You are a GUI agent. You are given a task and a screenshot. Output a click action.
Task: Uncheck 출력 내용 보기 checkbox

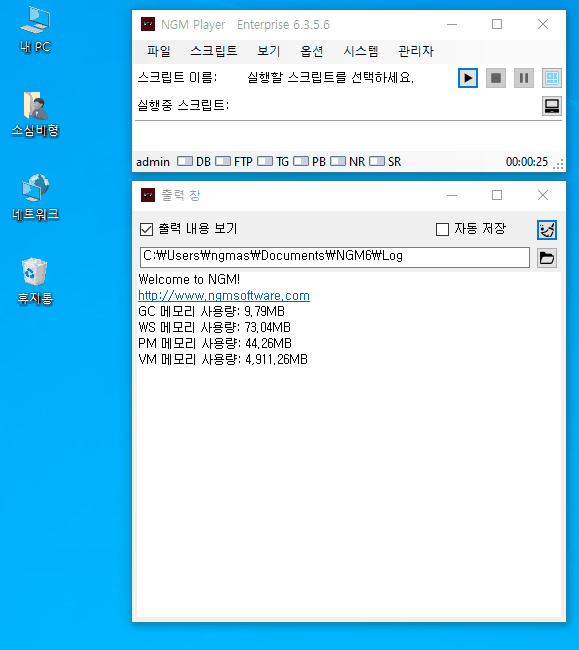(146, 229)
